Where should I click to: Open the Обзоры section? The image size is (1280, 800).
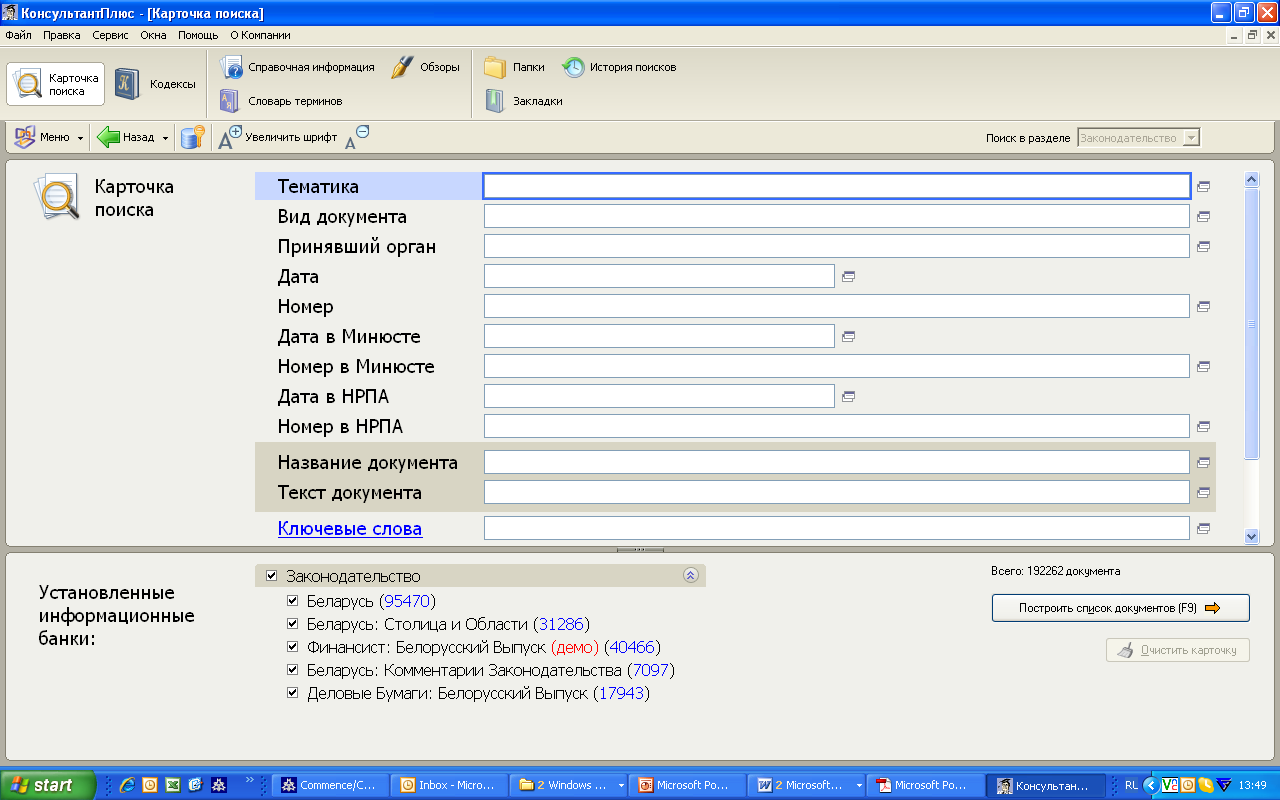click(x=425, y=67)
